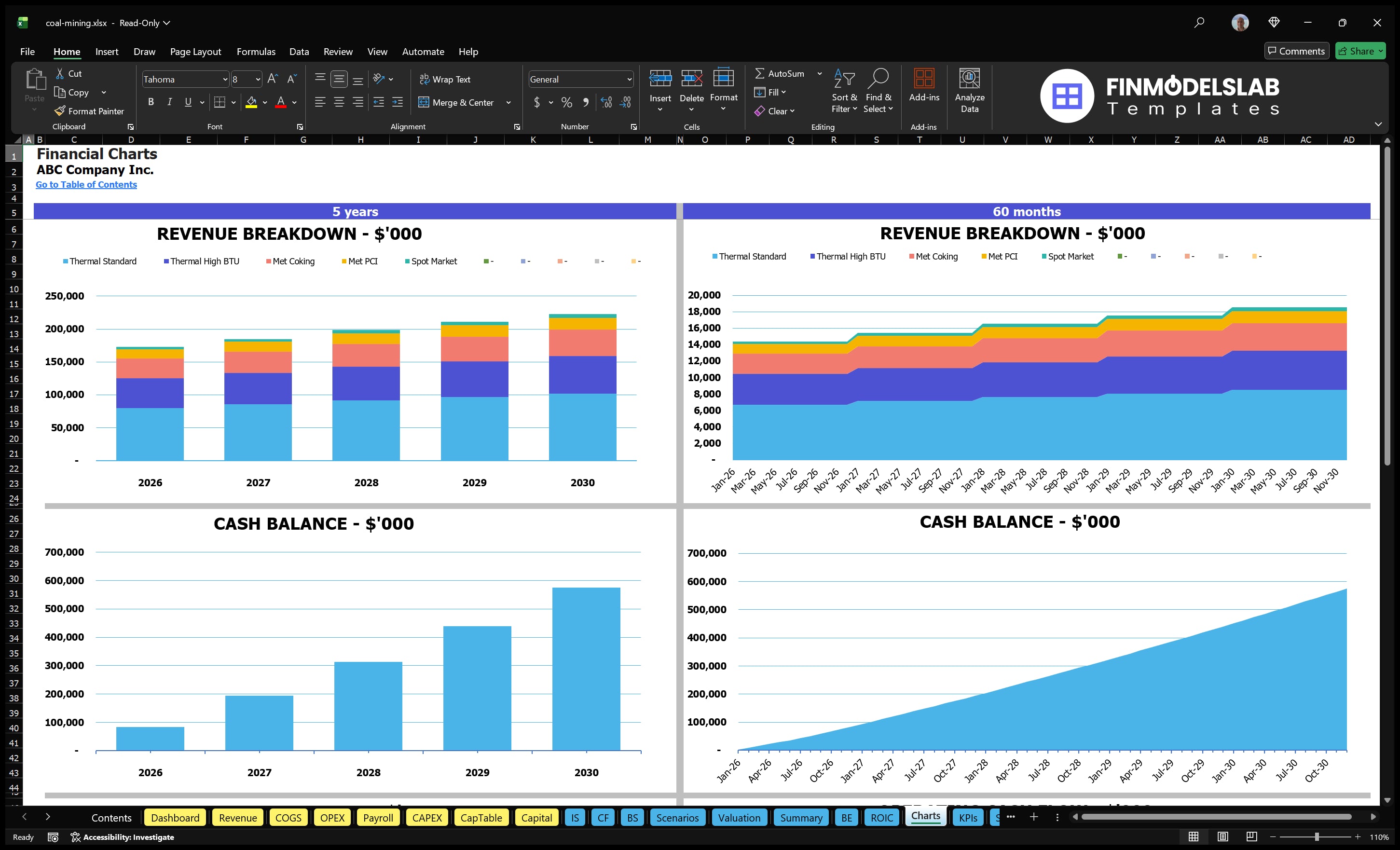Toggle Wrap Text for the selection
This screenshot has height=850, width=1400.
445,79
